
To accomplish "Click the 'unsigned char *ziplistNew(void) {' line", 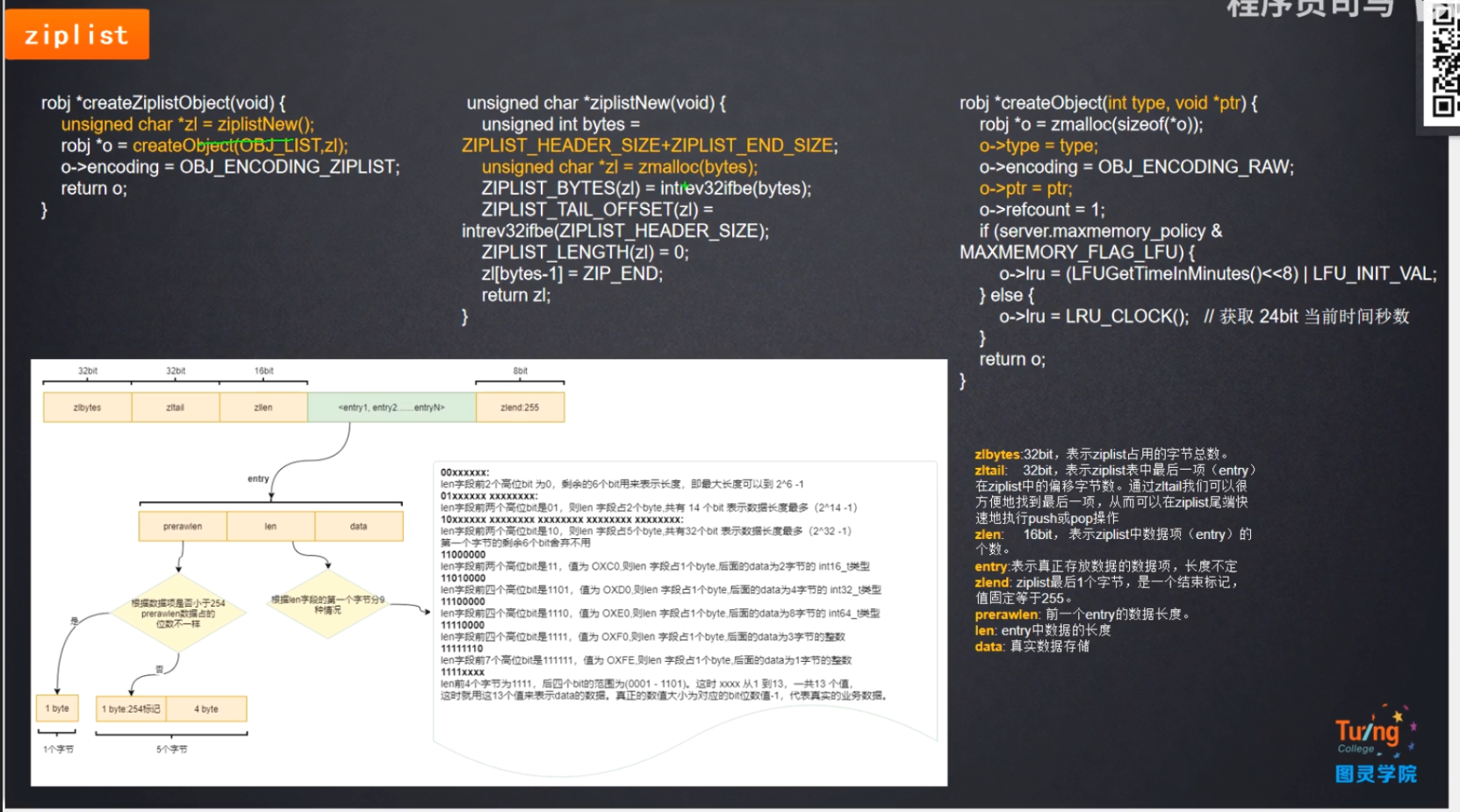I will [x=596, y=104].
